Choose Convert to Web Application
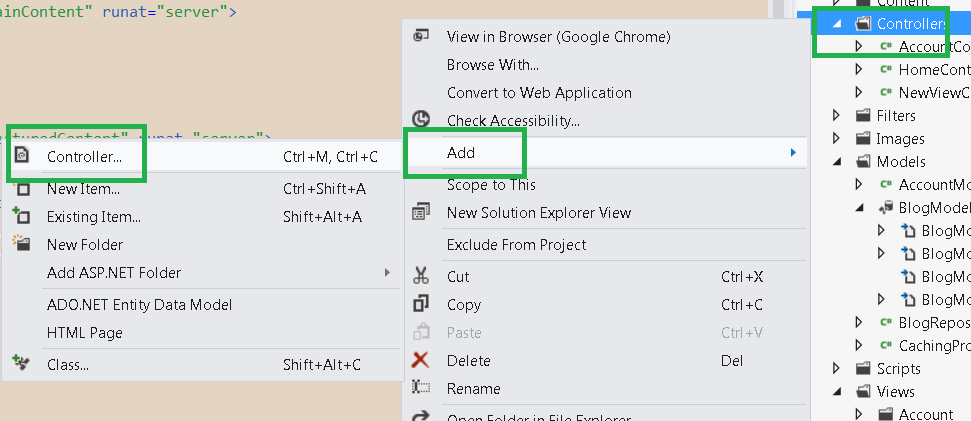Viewport: 971px width, 421px height. click(539, 92)
